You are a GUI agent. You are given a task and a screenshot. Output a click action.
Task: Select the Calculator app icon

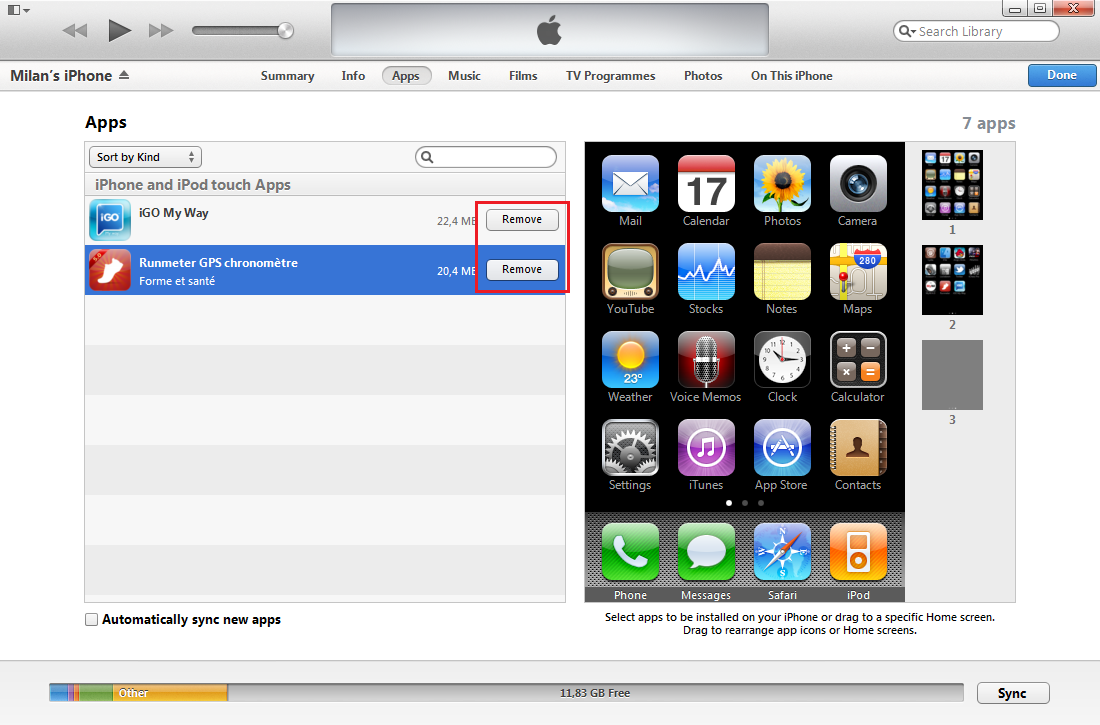point(858,359)
